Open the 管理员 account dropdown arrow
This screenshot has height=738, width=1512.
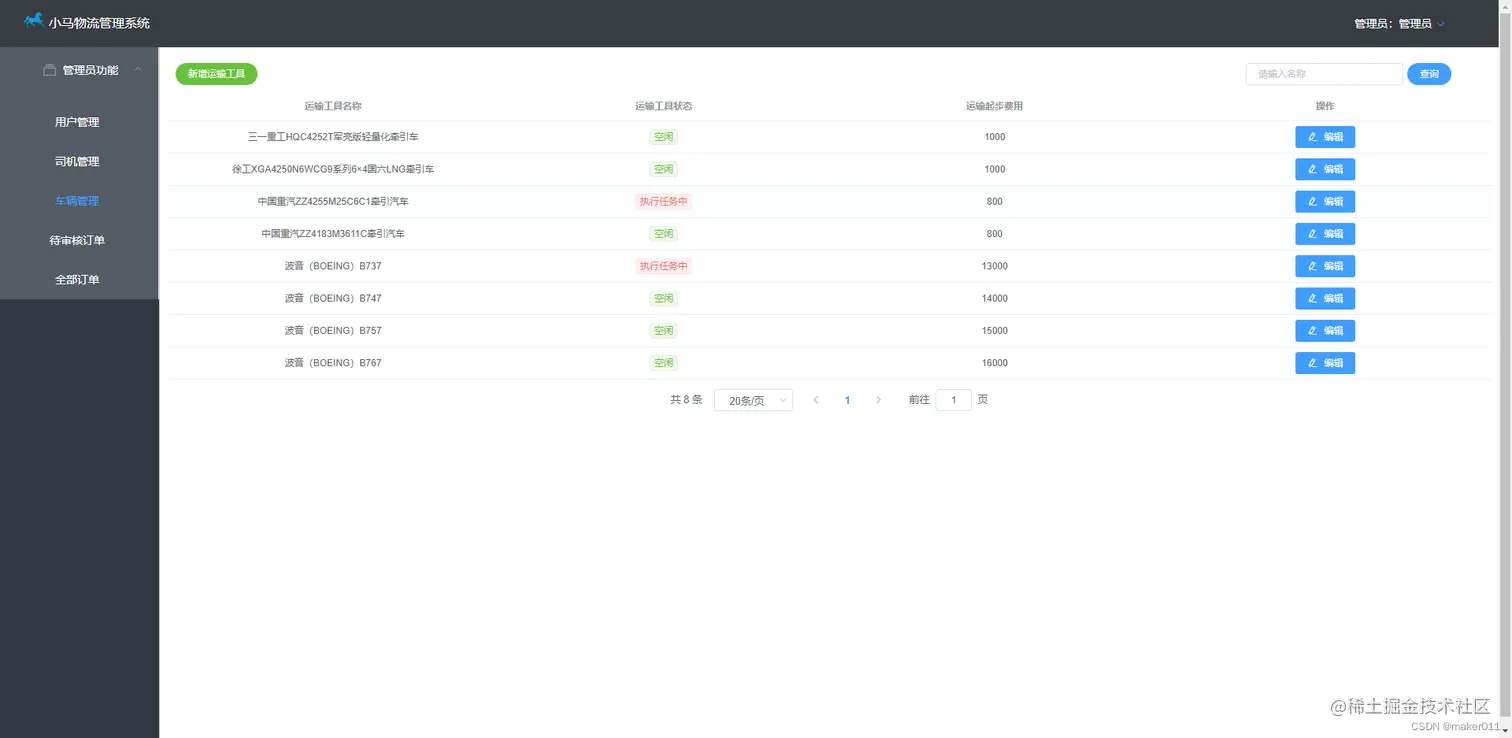click(1441, 24)
